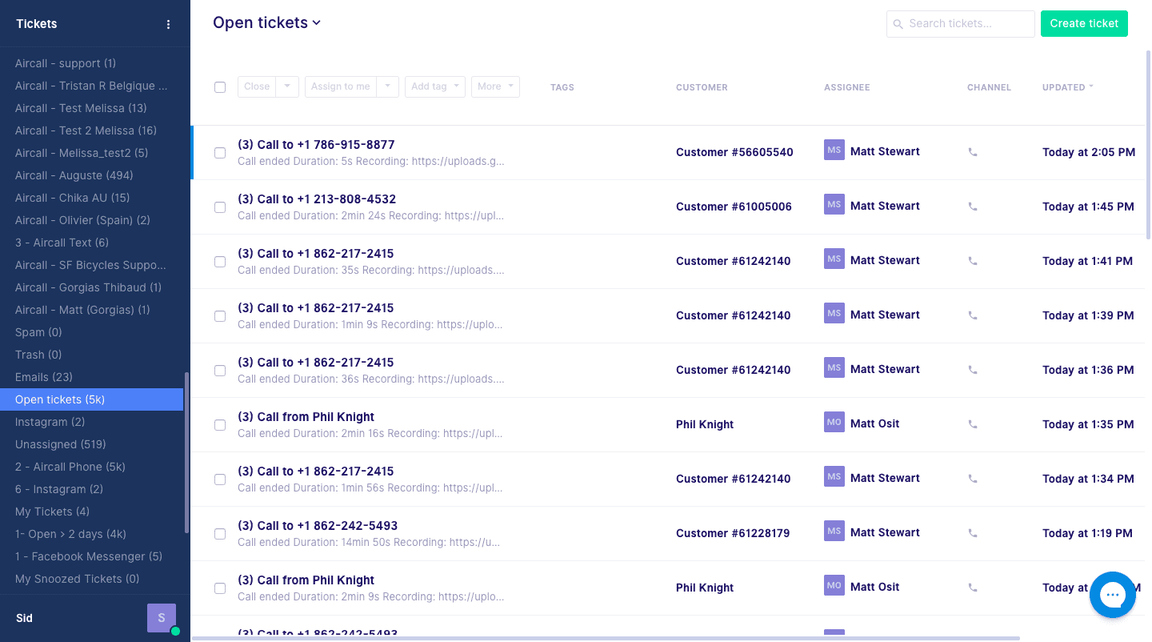Open the More actions dropdown
Screen dimensions: 1152x642
click(x=495, y=87)
